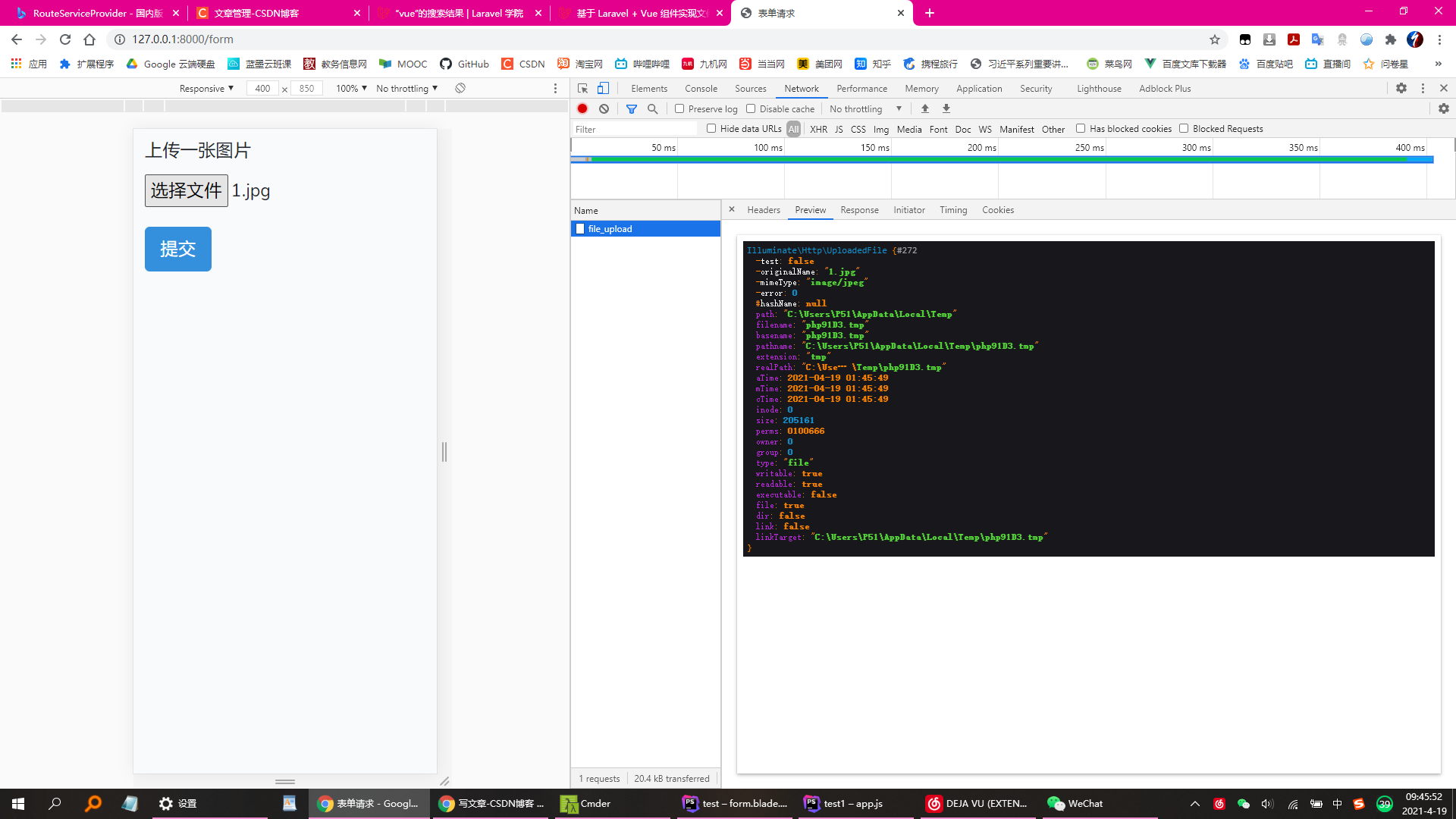The height and width of the screenshot is (819, 1456).
Task: Open Sources panel
Action: click(751, 88)
